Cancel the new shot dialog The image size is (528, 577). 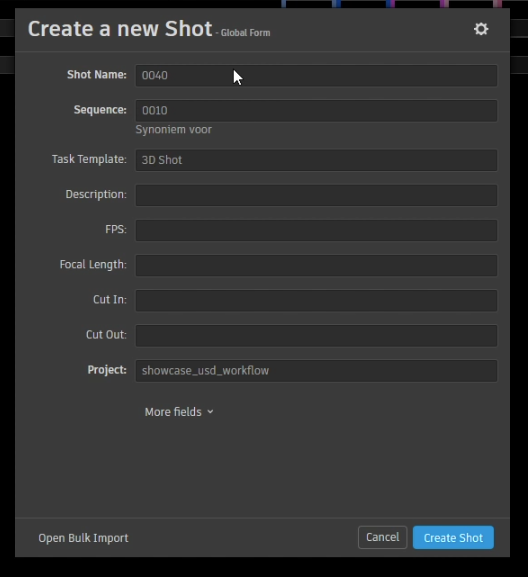(382, 537)
